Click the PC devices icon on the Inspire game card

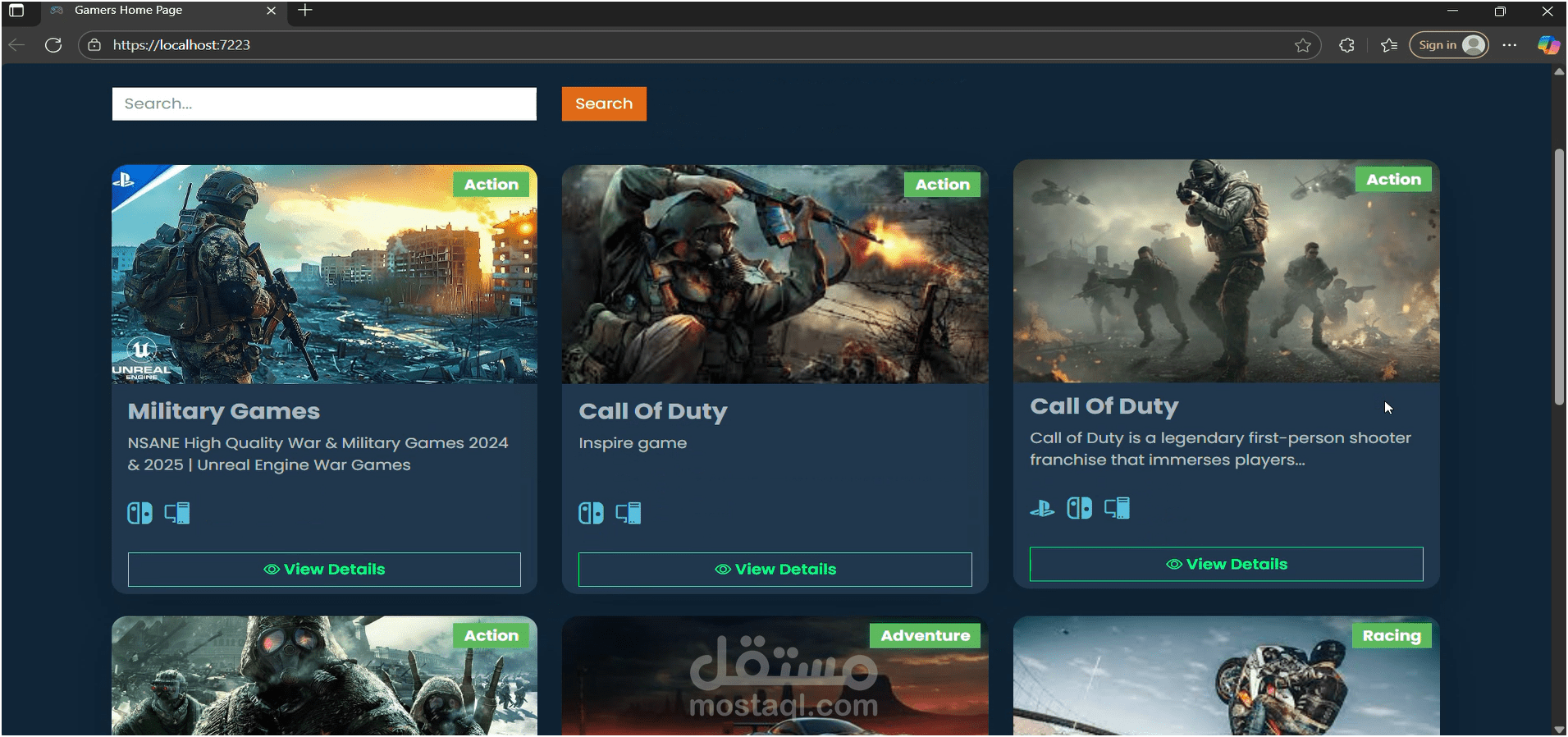(x=629, y=513)
